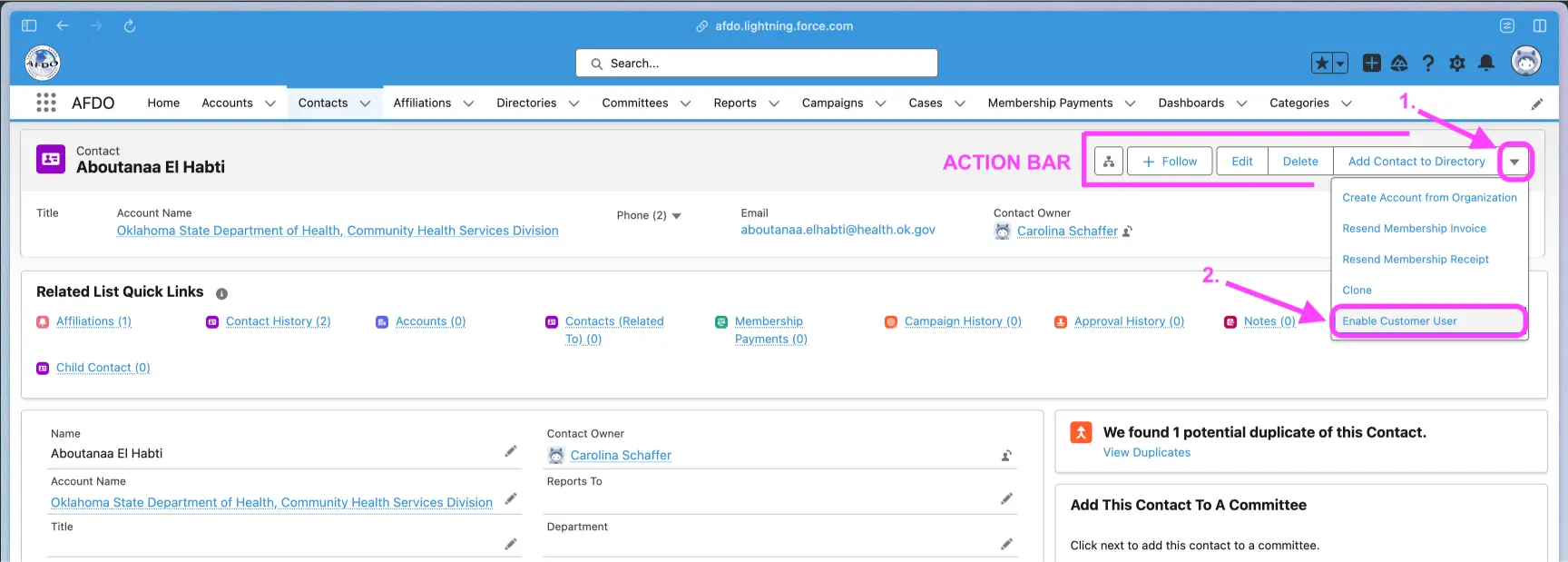The height and width of the screenshot is (562, 1568).
Task: Expand the Campaigns tab chevron
Action: [880, 104]
